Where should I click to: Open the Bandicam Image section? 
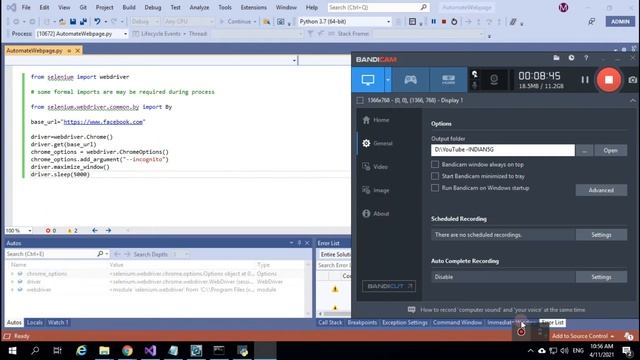click(376, 190)
